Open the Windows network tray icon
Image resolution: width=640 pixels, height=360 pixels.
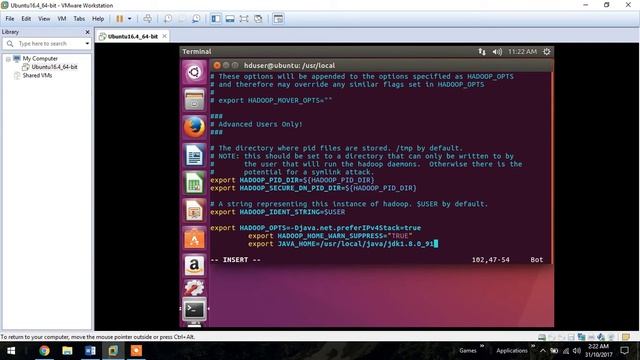566,351
